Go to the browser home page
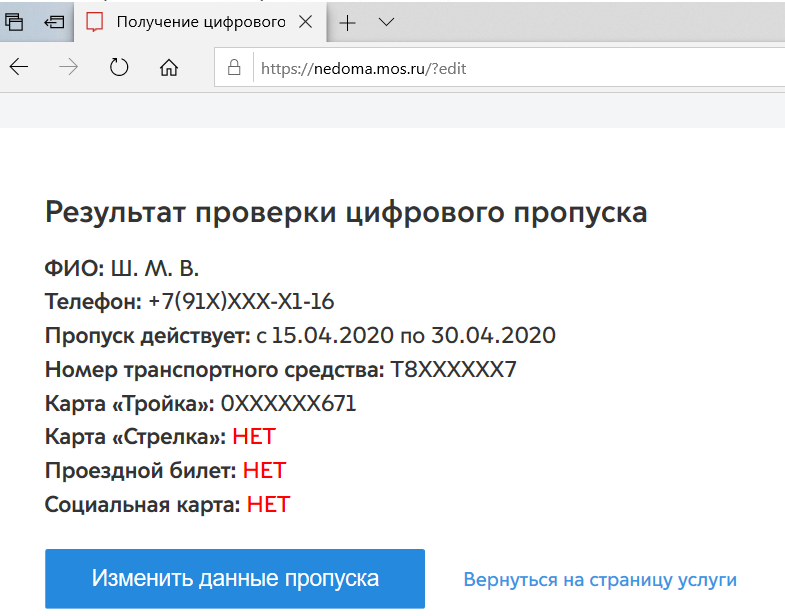This screenshot has width=785, height=616. tap(169, 68)
